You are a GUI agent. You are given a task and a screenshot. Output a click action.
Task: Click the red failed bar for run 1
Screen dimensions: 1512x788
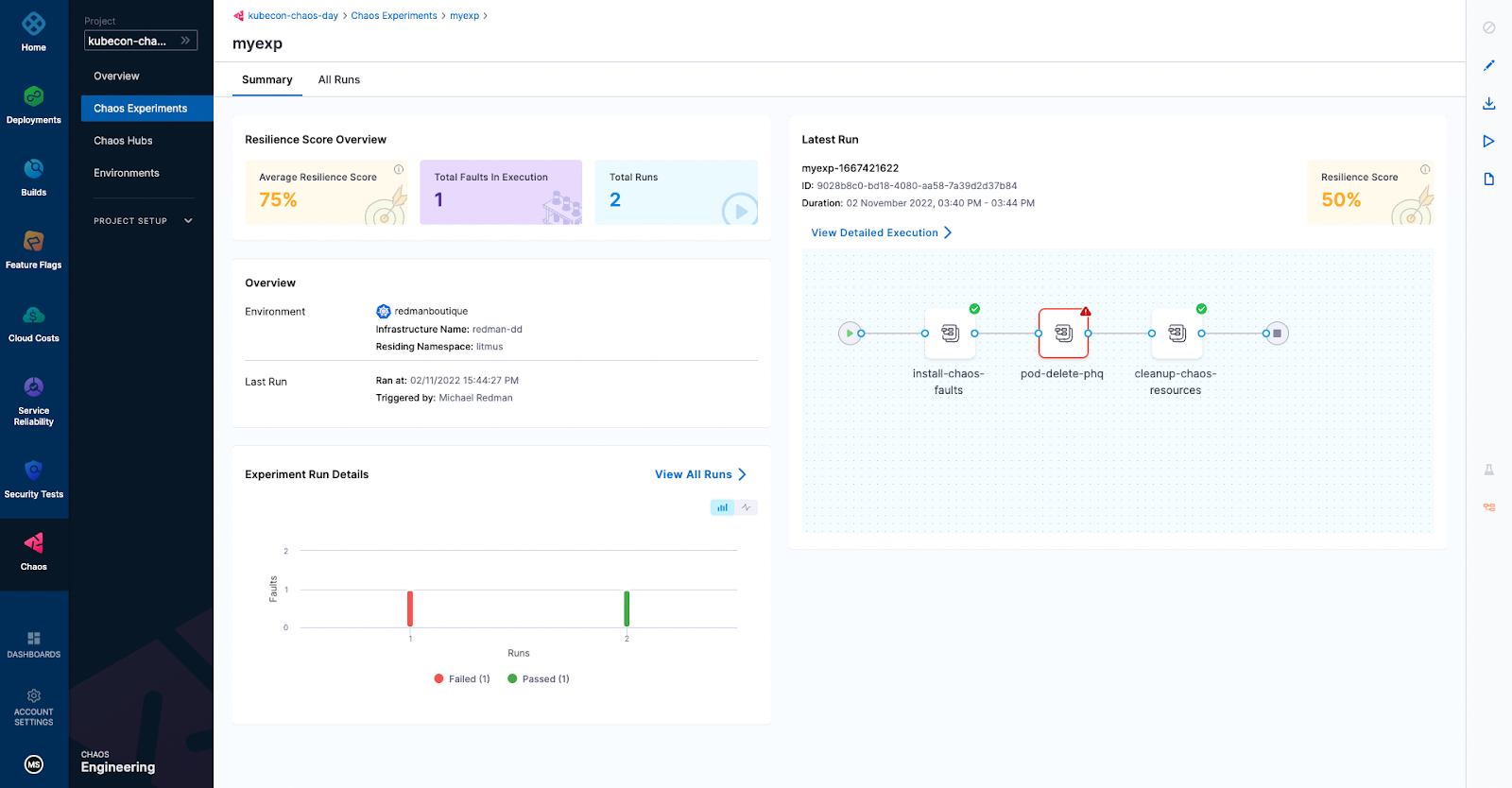tap(410, 608)
